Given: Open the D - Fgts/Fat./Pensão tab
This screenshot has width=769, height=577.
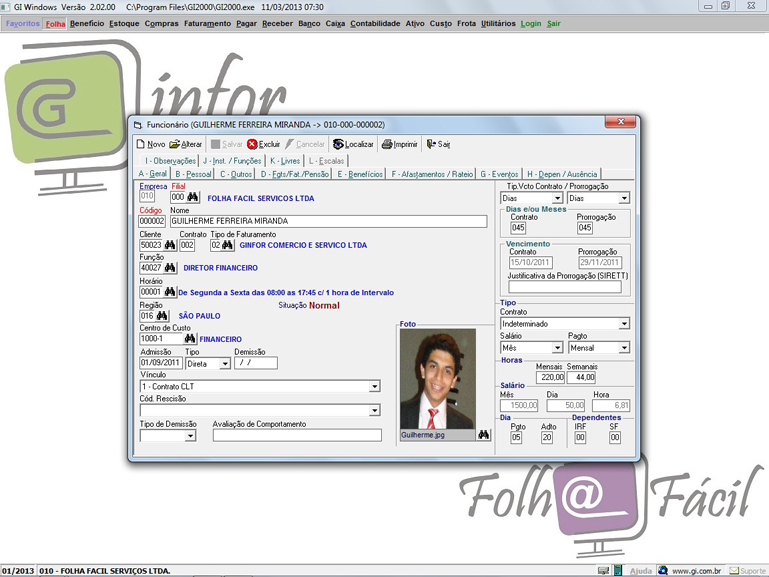Looking at the screenshot, I should [295, 174].
